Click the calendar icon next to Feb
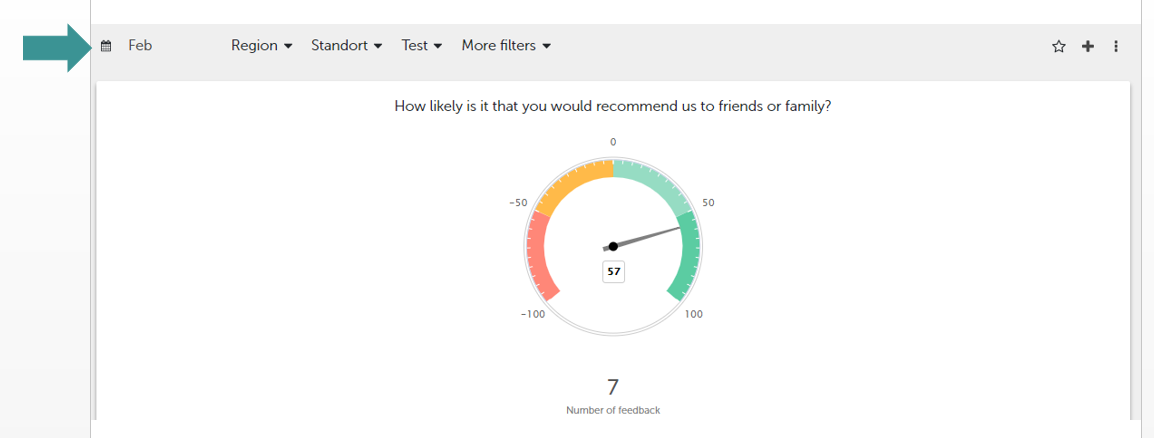This screenshot has height=438, width=1154. point(106,46)
